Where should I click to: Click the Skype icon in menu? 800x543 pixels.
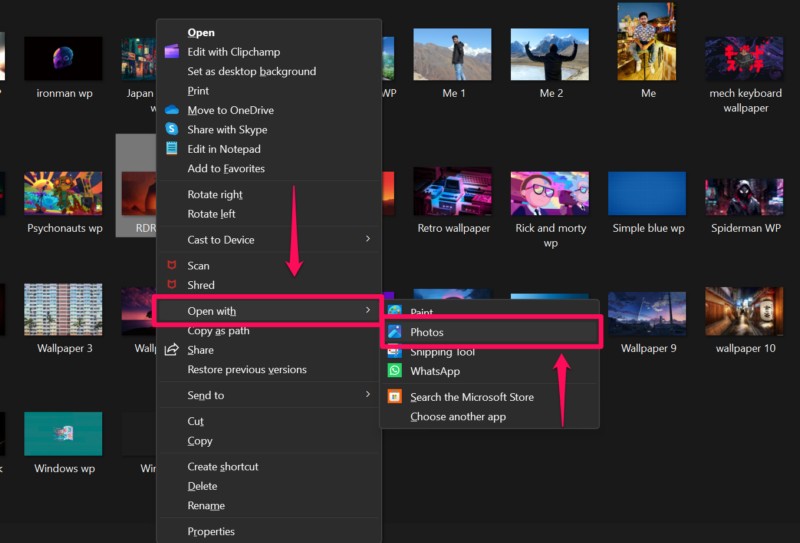click(171, 129)
